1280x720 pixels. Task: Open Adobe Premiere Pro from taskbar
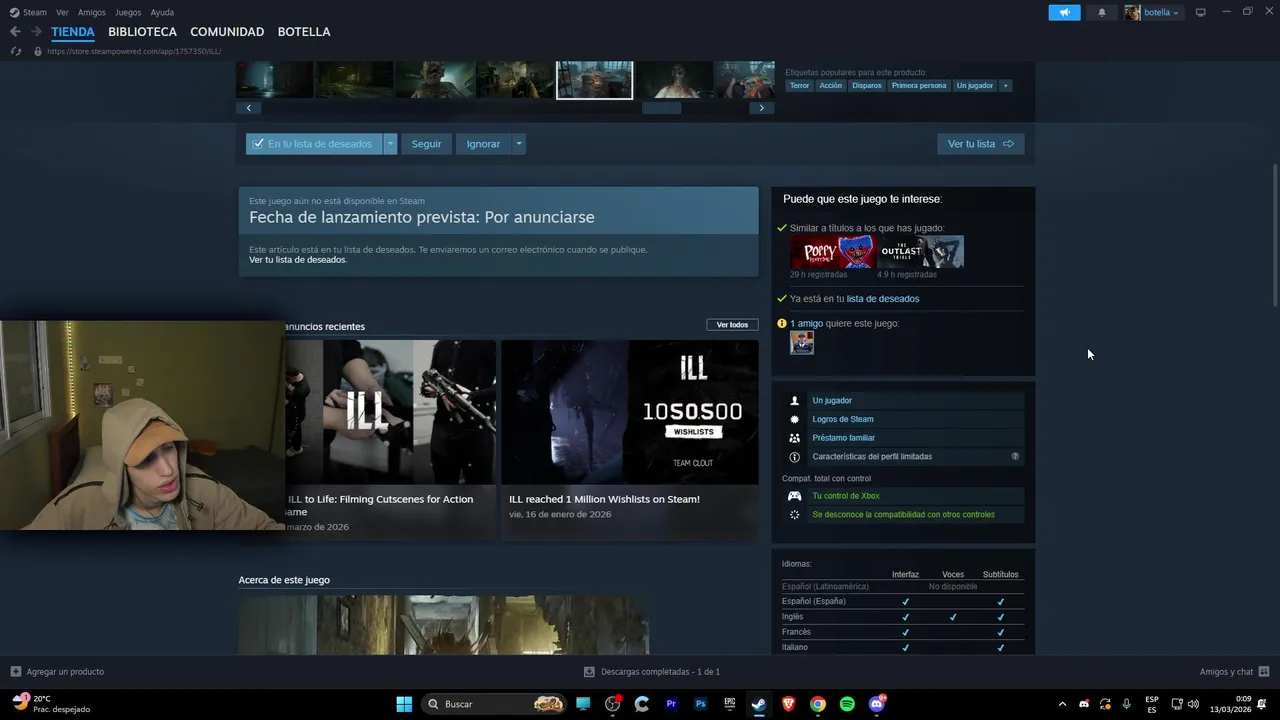[x=671, y=704]
